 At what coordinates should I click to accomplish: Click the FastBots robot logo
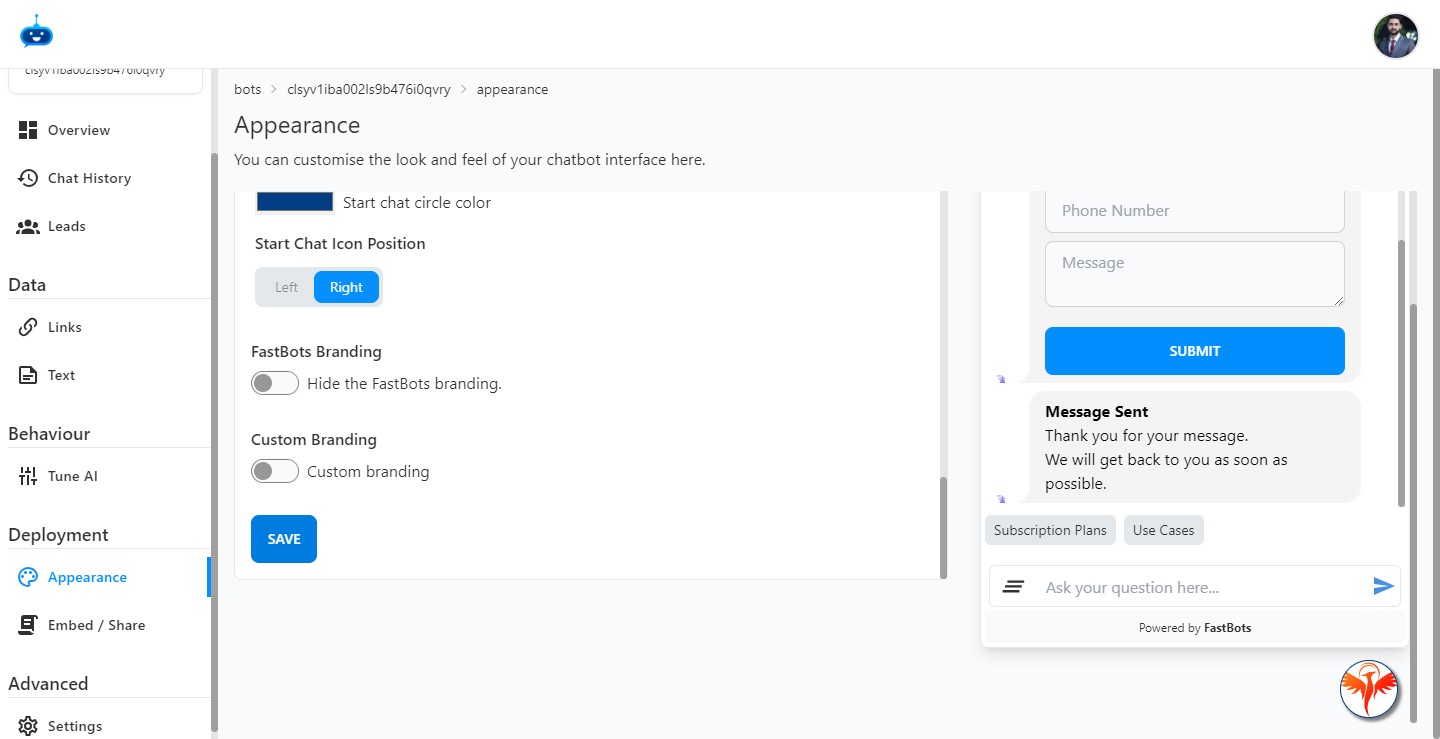tap(35, 32)
